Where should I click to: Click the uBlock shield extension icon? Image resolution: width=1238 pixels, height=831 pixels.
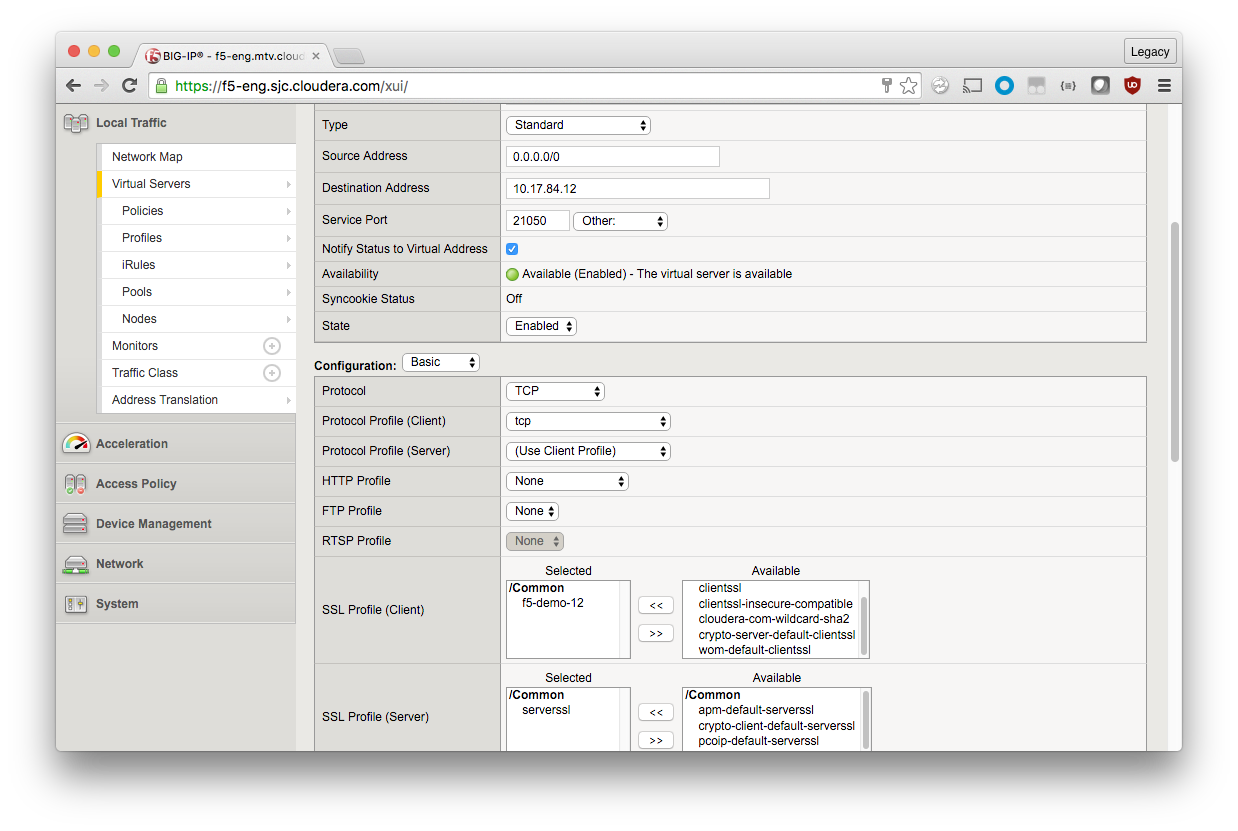point(1132,86)
